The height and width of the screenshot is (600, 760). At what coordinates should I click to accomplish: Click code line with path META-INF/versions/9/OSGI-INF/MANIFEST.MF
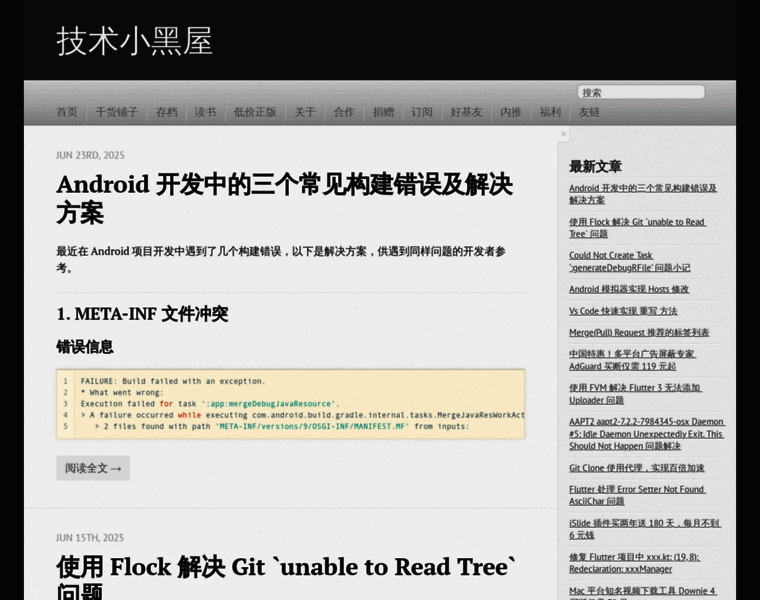click(x=282, y=426)
